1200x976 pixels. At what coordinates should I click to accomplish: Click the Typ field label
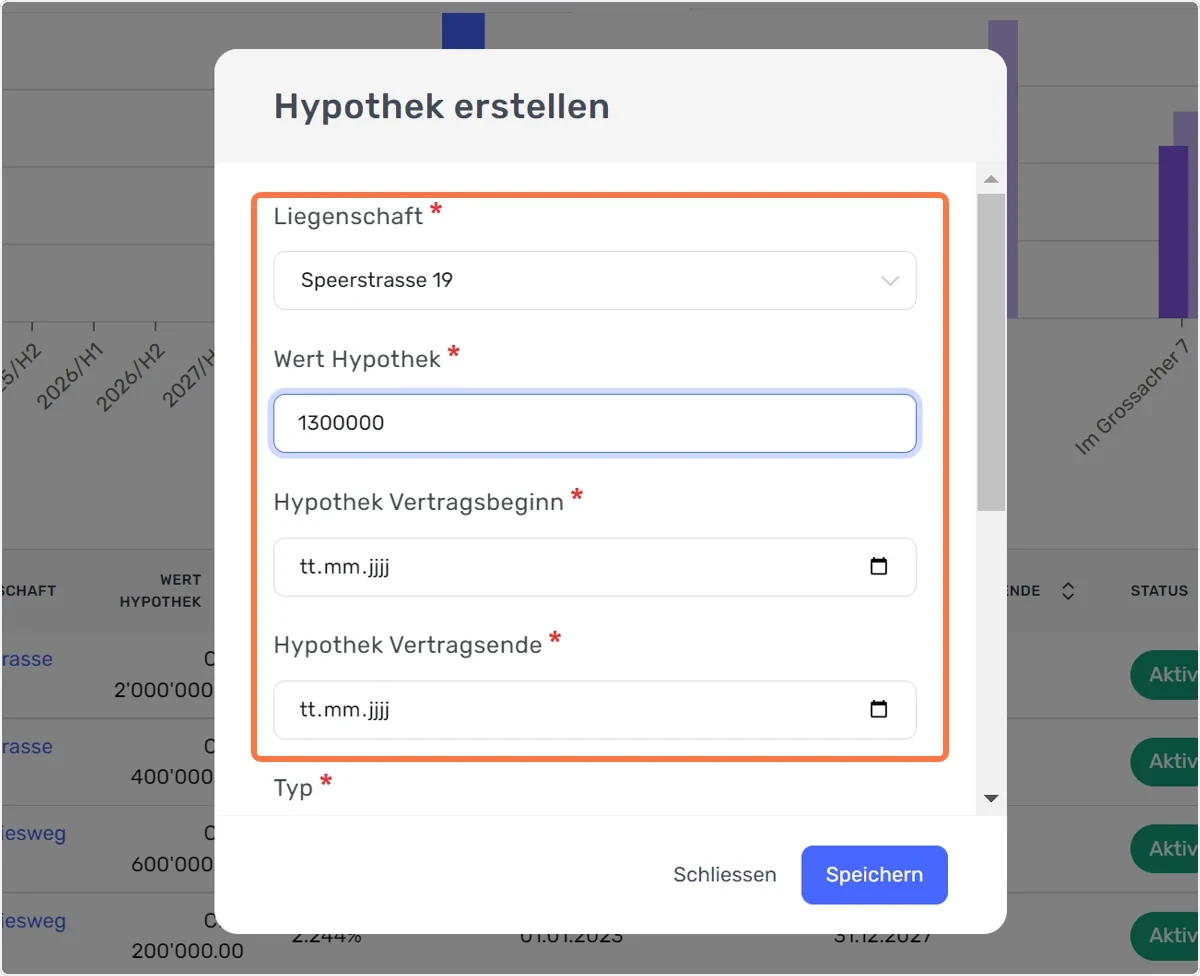pos(293,788)
